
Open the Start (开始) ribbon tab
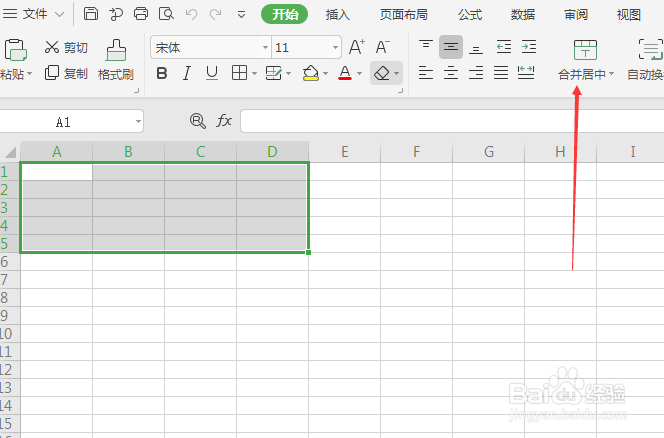point(285,14)
